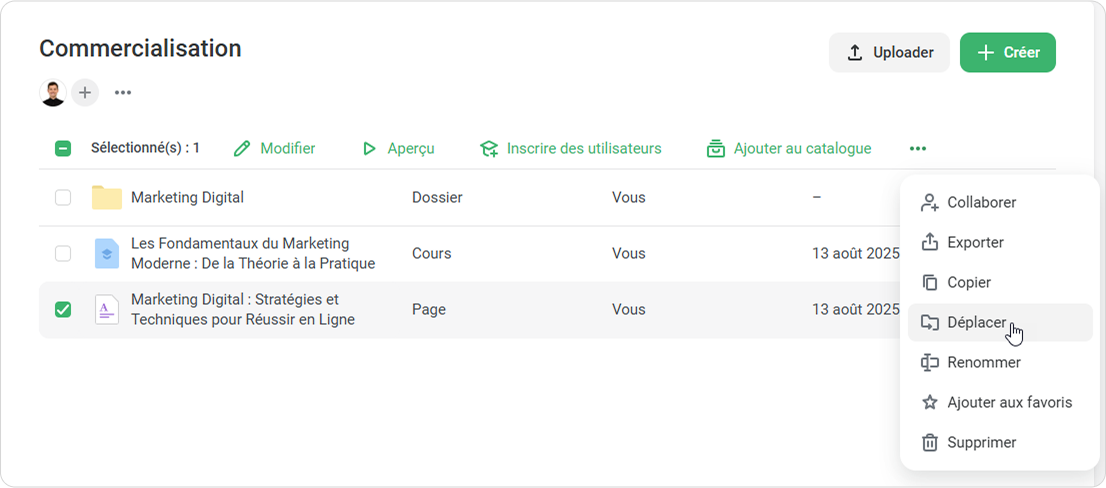The image size is (1106, 488).
Task: Open the ellipsis menu beside the avatar
Action: (123, 93)
